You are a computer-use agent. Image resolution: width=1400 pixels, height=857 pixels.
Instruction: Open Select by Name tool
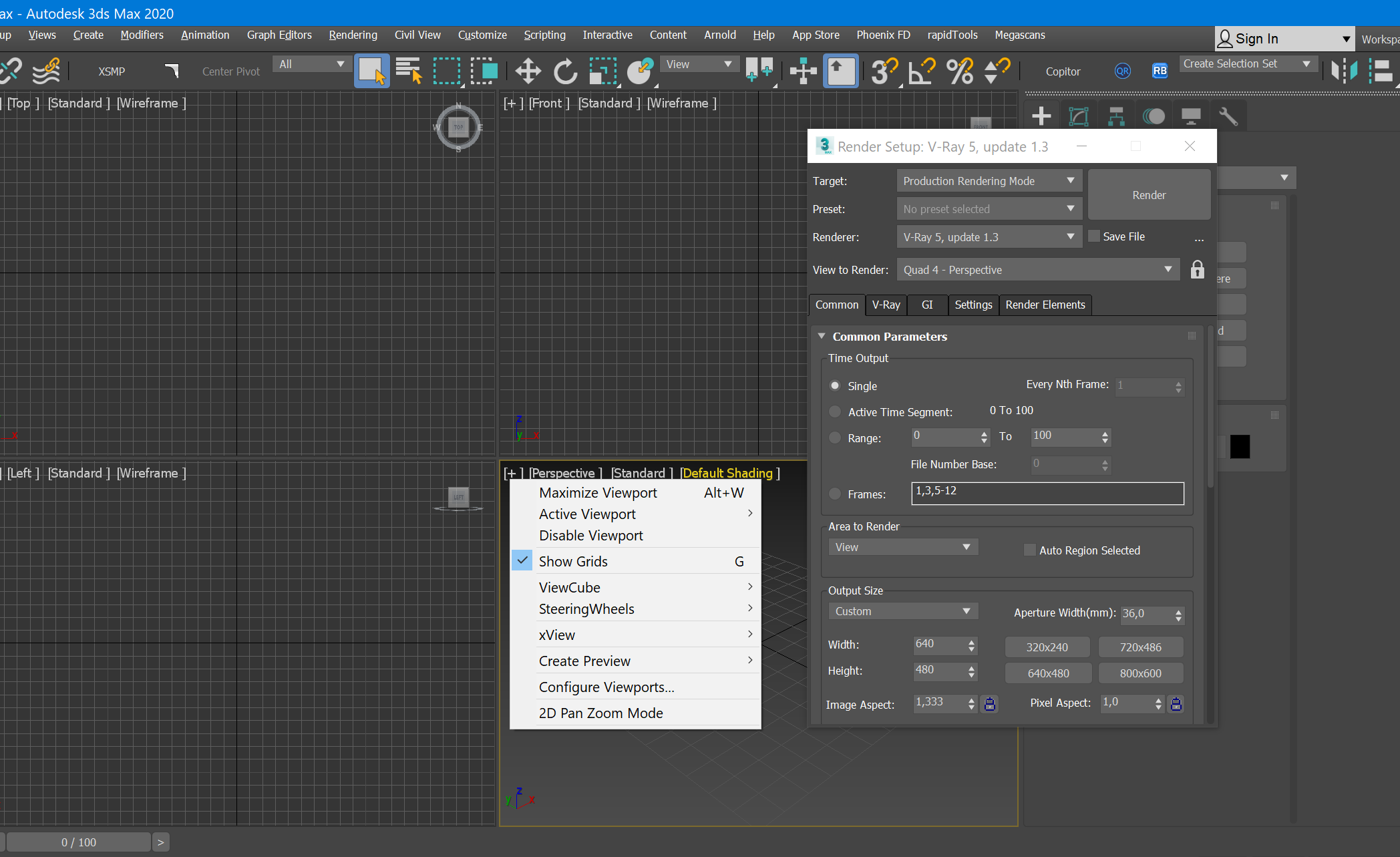coord(409,71)
